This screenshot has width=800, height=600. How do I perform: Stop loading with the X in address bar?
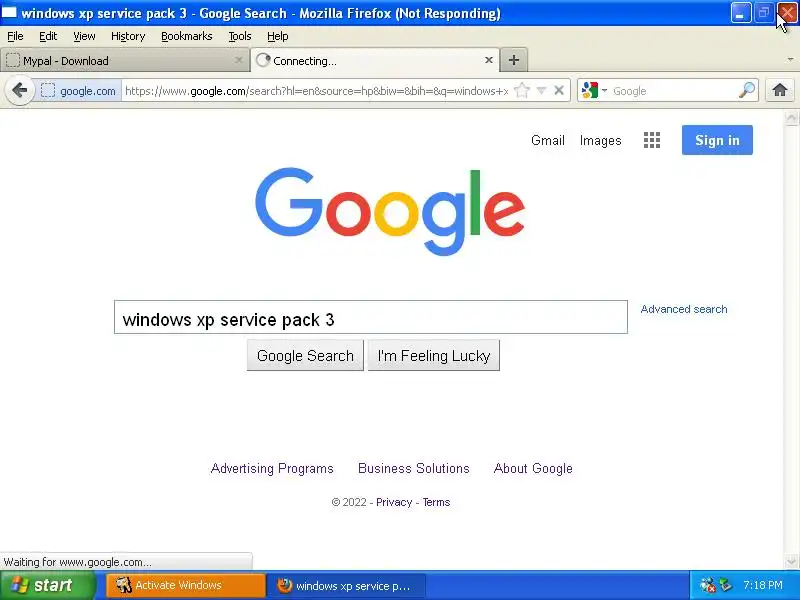coord(559,90)
